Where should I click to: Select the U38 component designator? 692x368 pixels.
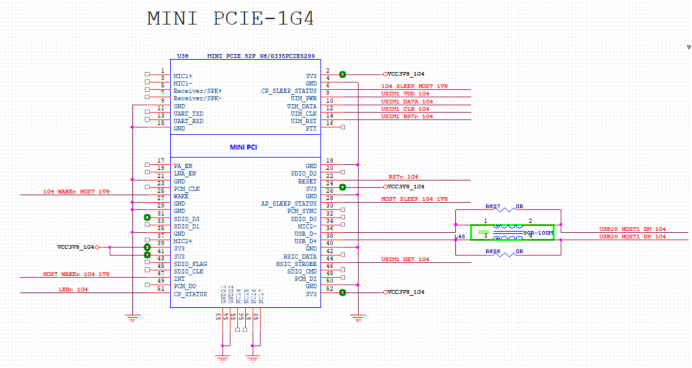click(183, 56)
